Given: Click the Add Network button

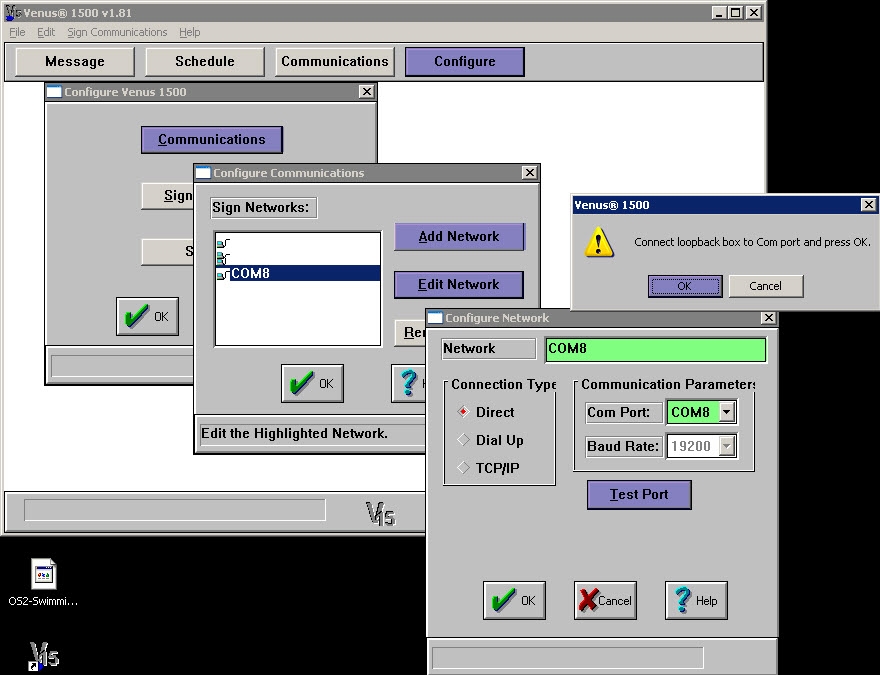Looking at the screenshot, I should tap(459, 237).
